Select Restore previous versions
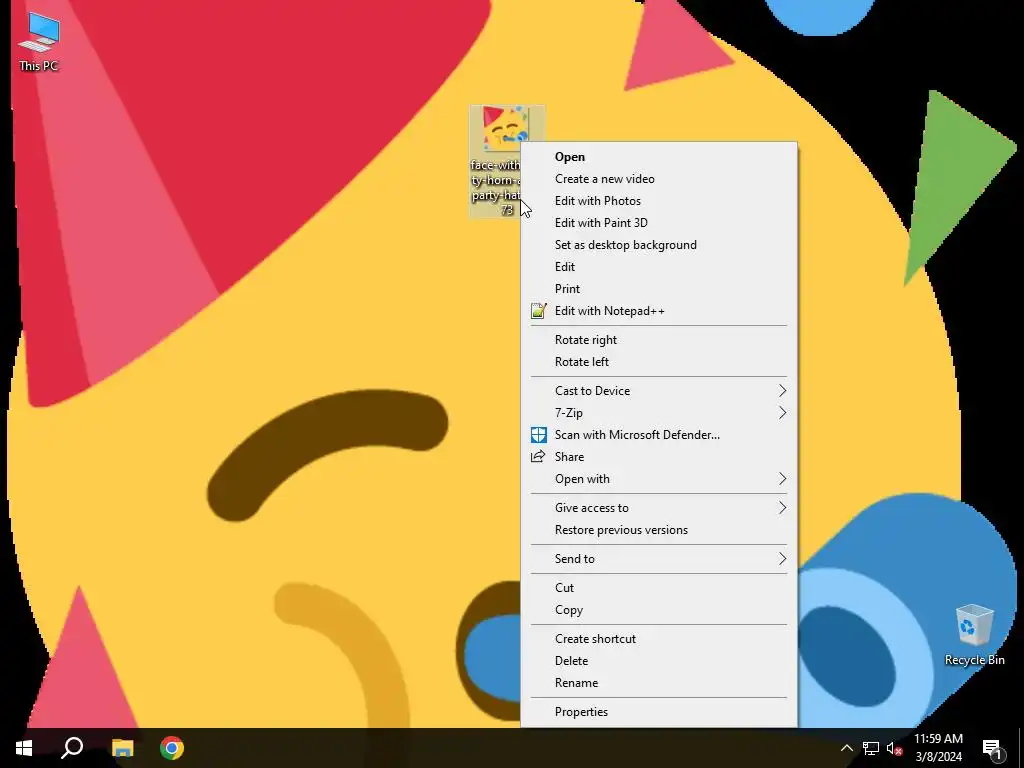Image resolution: width=1024 pixels, height=768 pixels. (x=659, y=530)
